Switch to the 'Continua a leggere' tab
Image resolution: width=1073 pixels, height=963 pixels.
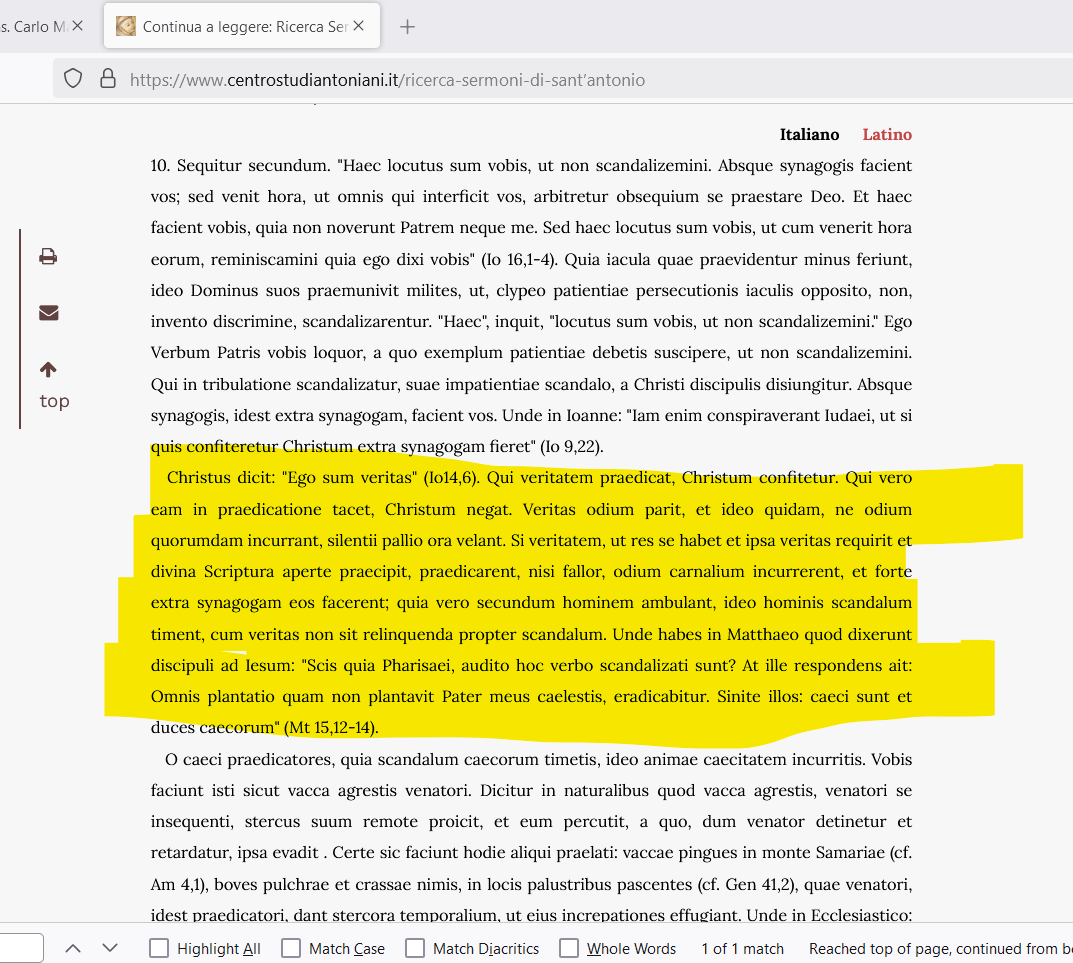(x=242, y=26)
